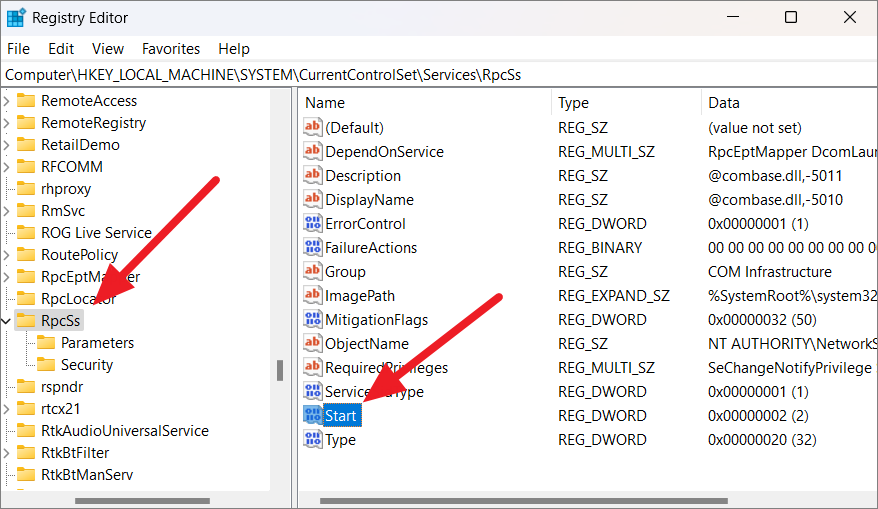
Task: Select the ROG Live Service key
Action: coord(96,233)
